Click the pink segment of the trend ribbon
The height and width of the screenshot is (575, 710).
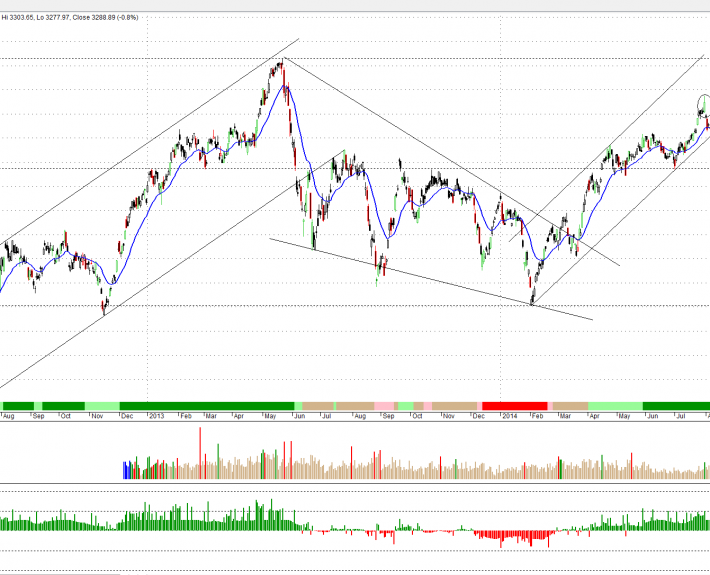[386, 404]
